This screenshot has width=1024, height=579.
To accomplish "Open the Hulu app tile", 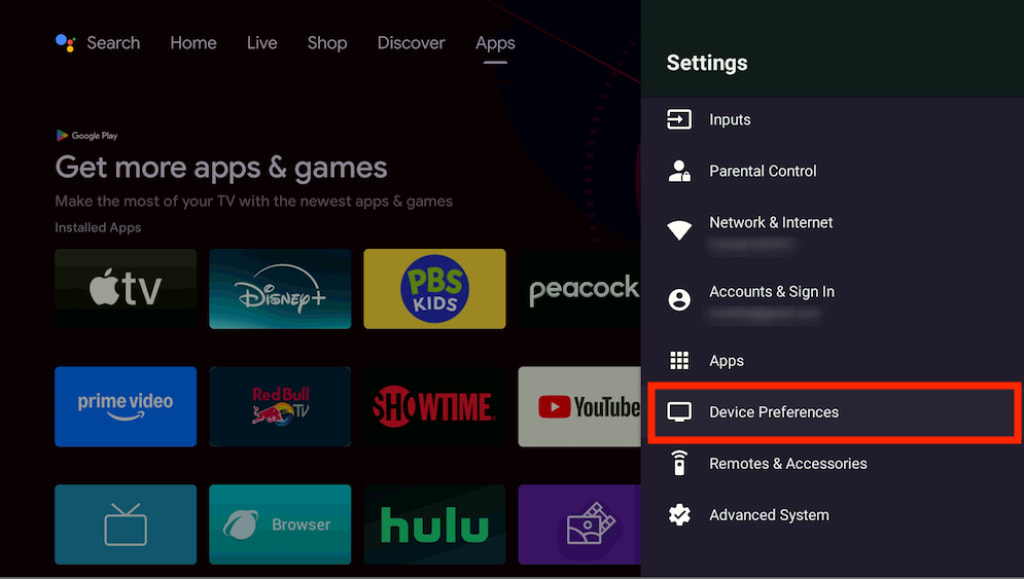I will coord(434,524).
